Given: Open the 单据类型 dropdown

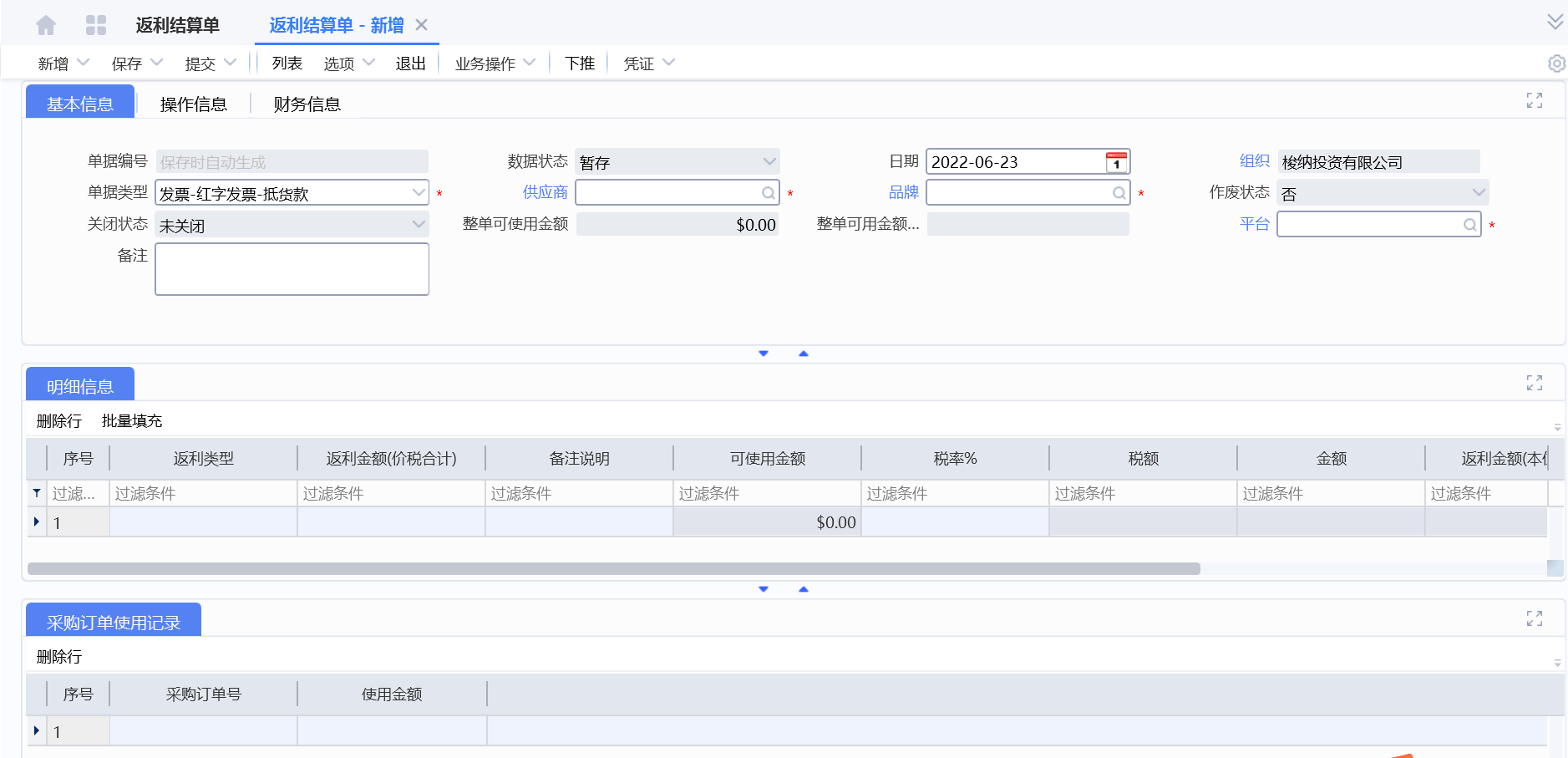Looking at the screenshot, I should pyautogui.click(x=419, y=193).
